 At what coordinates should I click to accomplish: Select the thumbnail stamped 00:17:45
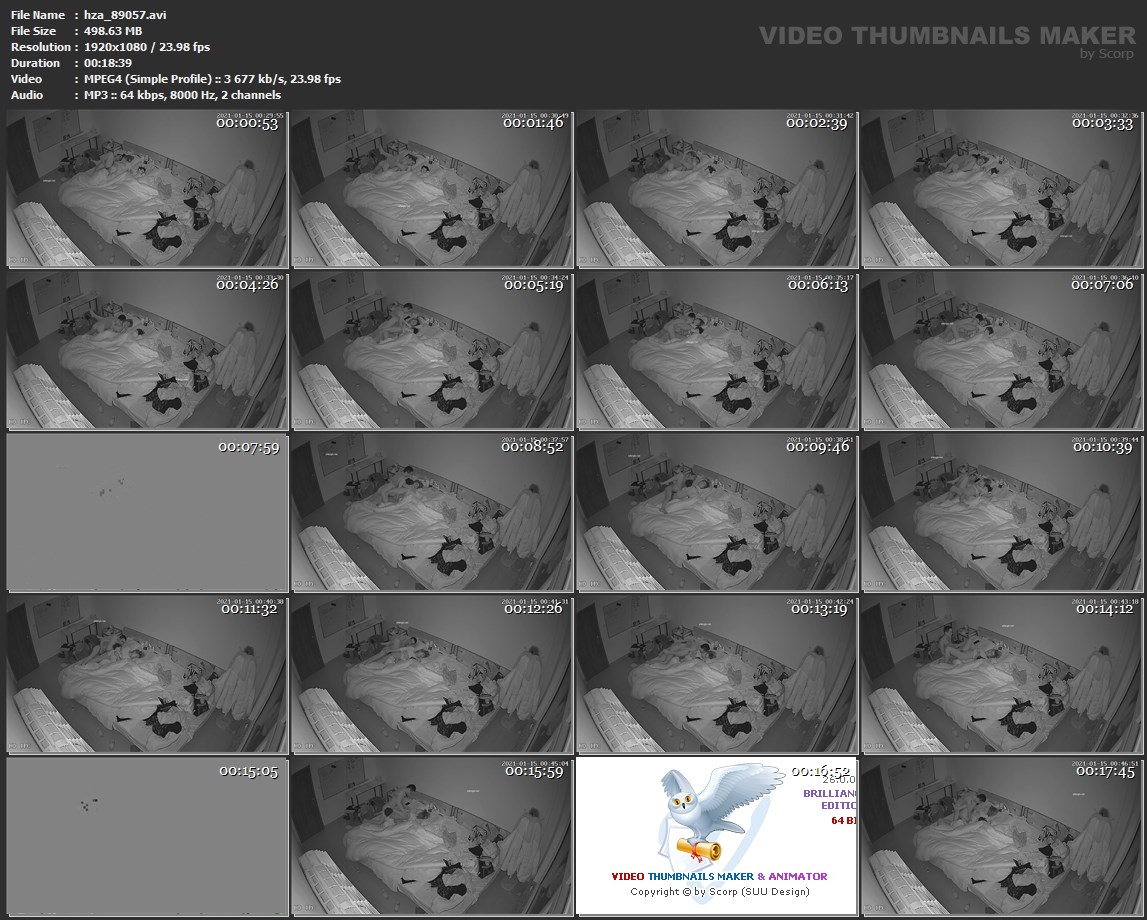1001,837
